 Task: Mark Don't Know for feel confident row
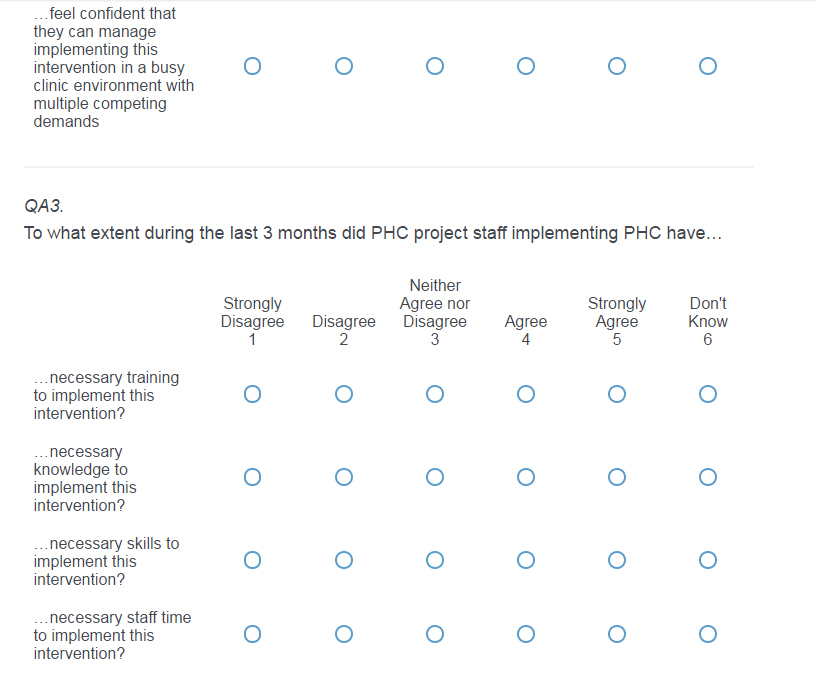pos(708,67)
